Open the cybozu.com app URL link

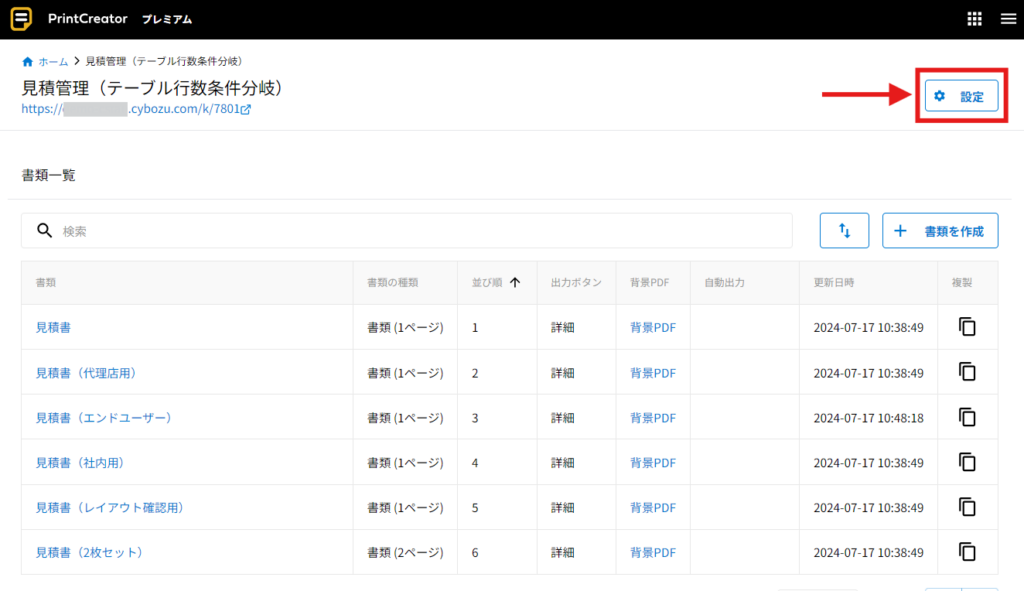(x=136, y=109)
